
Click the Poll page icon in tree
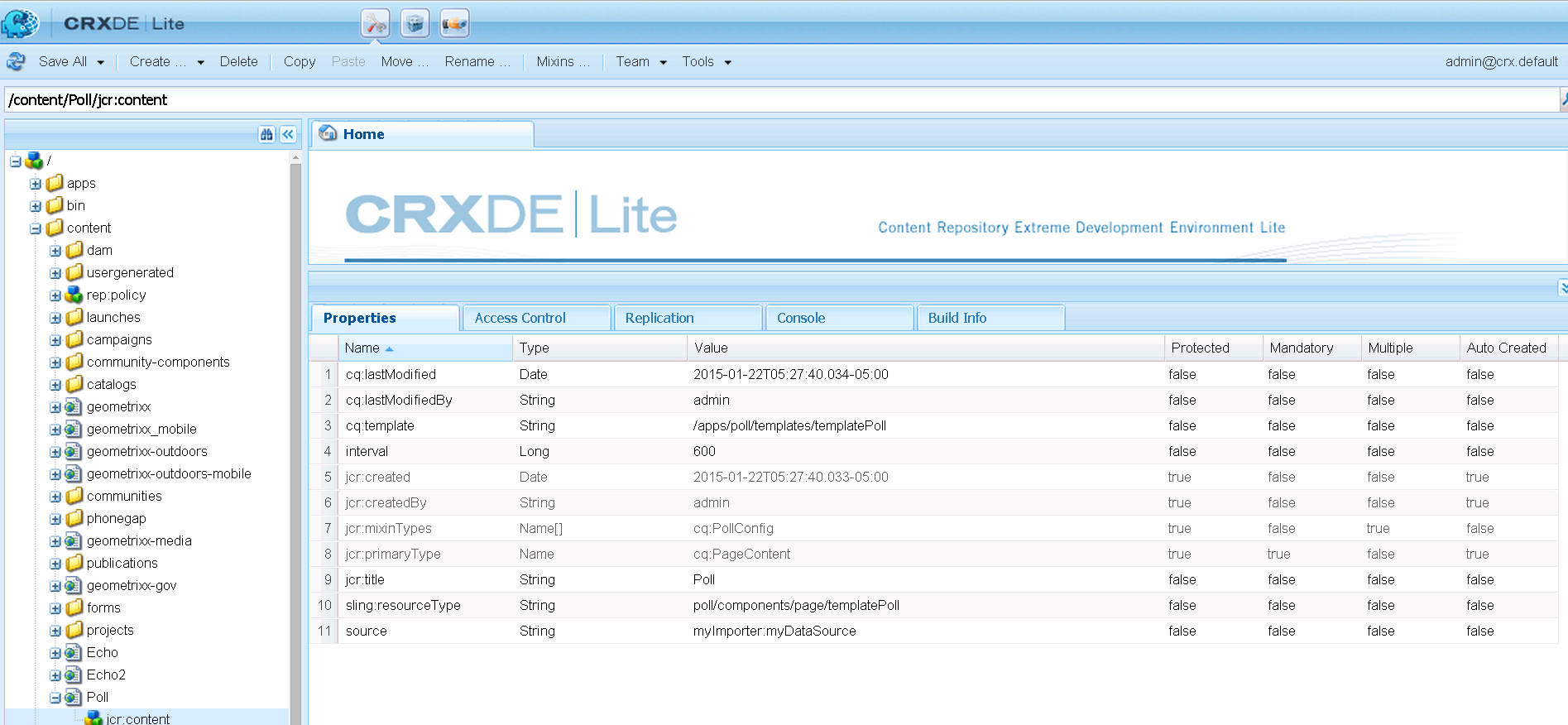[x=74, y=697]
